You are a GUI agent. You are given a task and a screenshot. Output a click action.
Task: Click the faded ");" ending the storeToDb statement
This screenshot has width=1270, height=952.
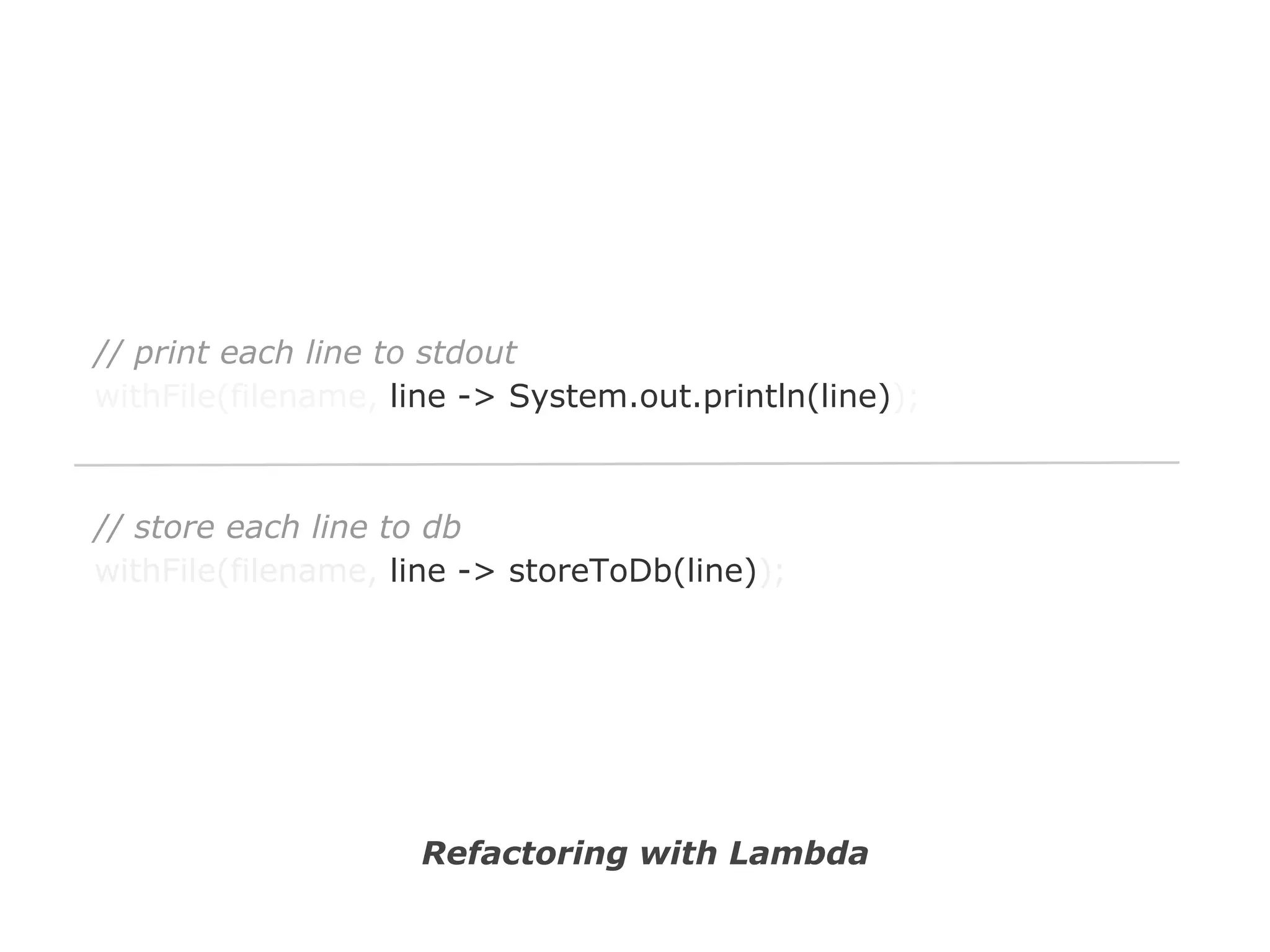[771, 572]
